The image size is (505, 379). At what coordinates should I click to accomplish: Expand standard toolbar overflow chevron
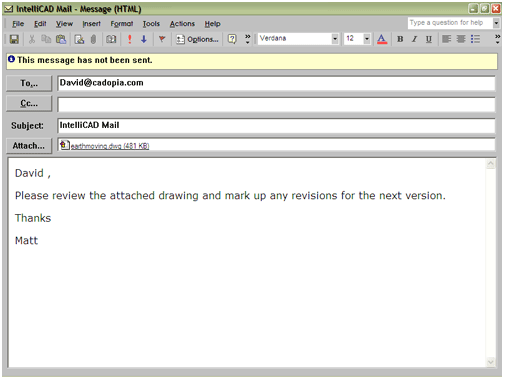pyautogui.click(x=247, y=39)
